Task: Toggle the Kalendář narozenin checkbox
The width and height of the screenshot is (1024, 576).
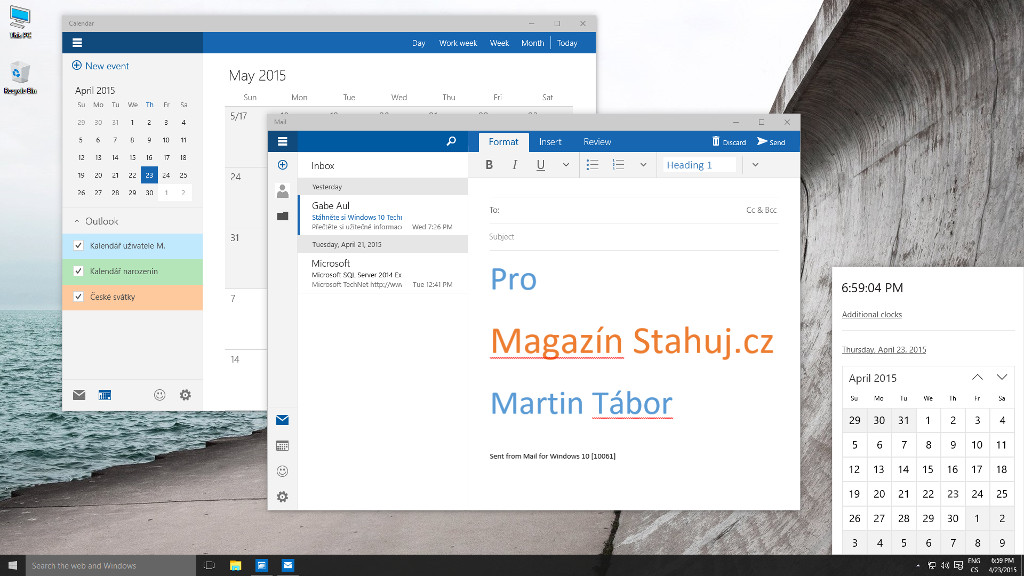Action: [78, 271]
